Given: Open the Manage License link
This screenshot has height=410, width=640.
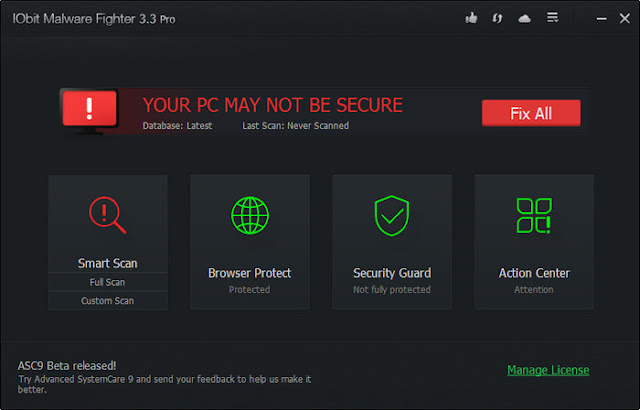Looking at the screenshot, I should pyautogui.click(x=548, y=370).
